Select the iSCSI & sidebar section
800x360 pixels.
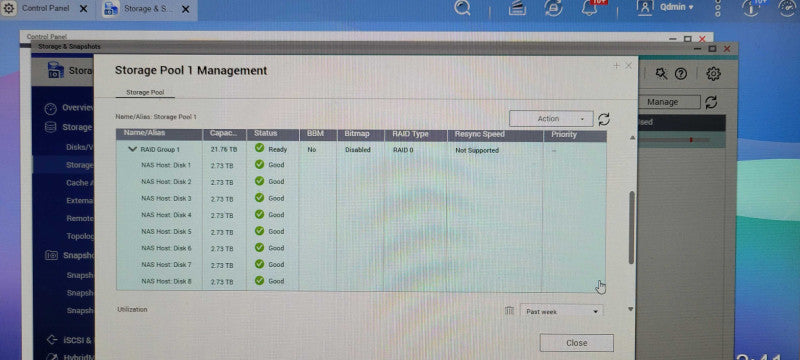point(69,340)
